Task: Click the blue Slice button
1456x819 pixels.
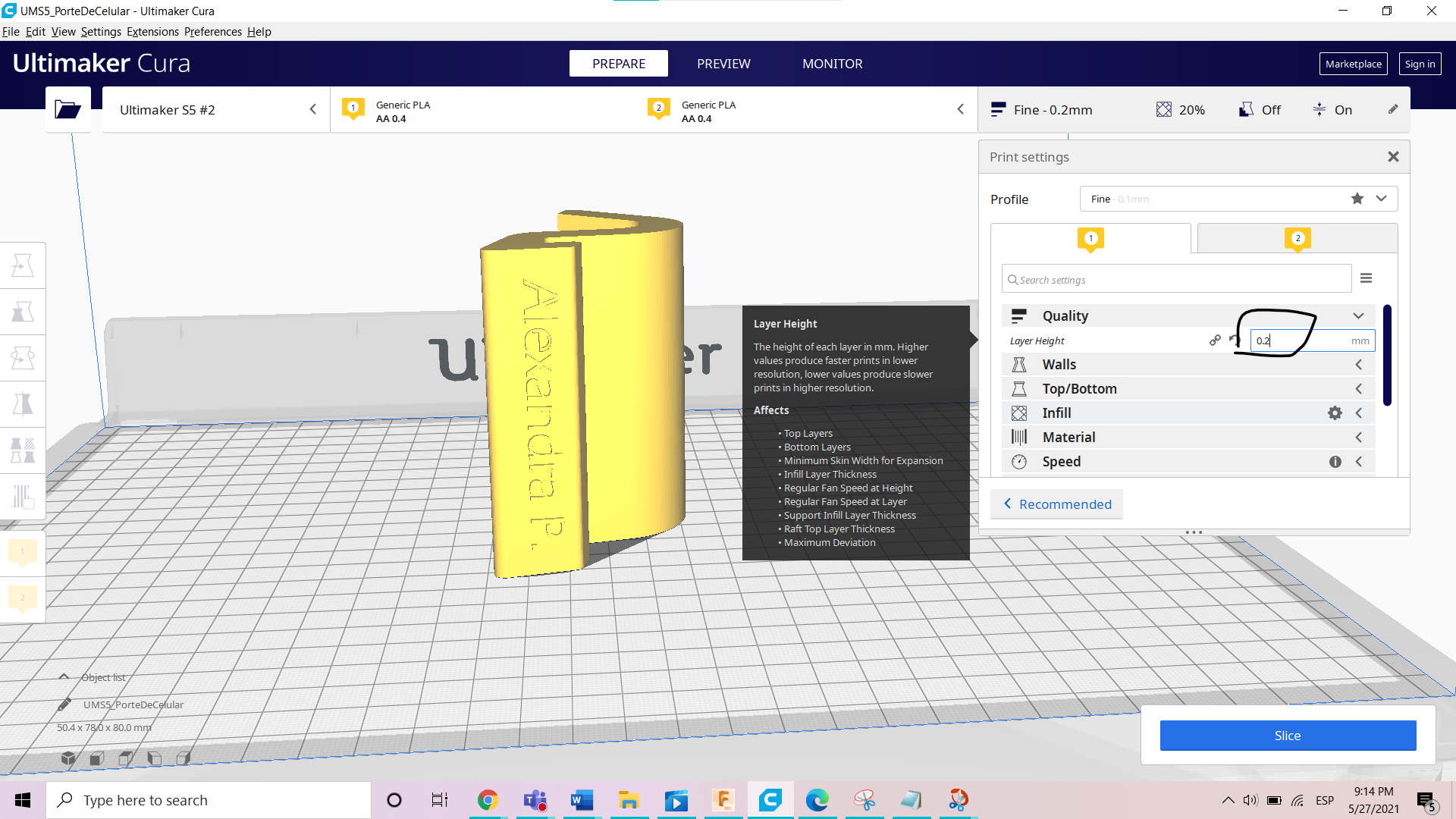Action: coord(1287,736)
